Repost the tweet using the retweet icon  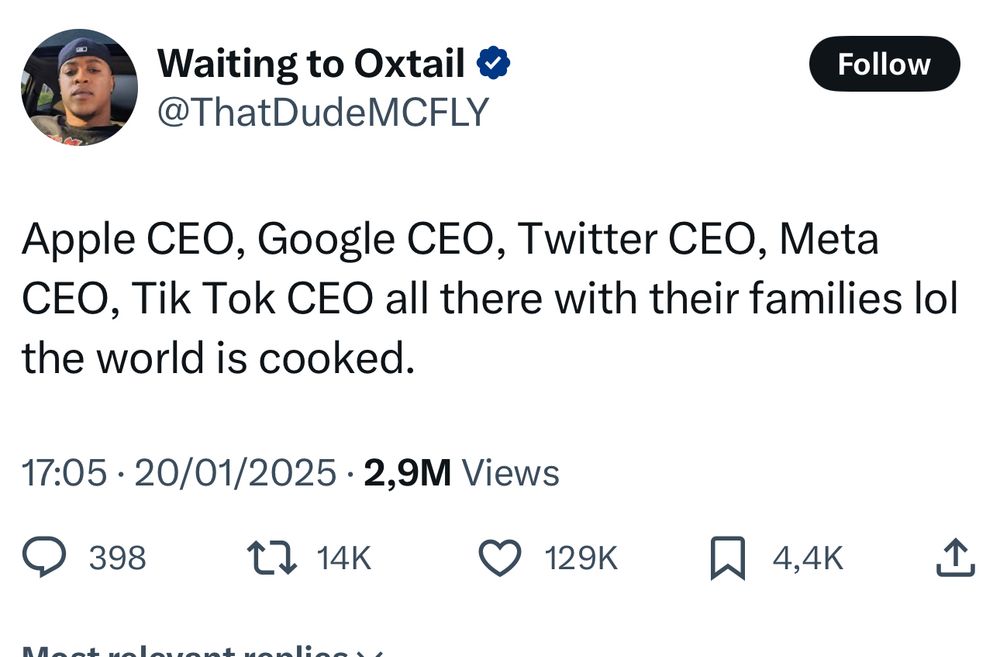point(274,558)
